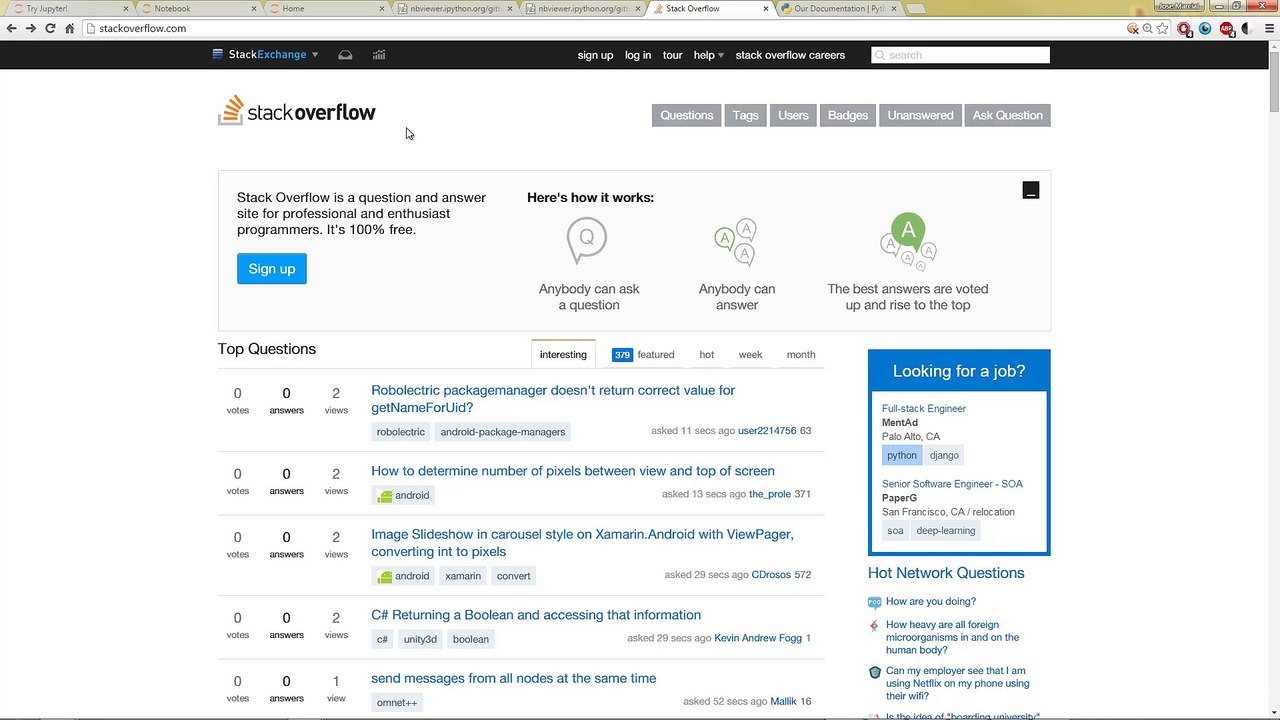The image size is (1280, 720).
Task: Click the boolean tag
Action: click(471, 639)
